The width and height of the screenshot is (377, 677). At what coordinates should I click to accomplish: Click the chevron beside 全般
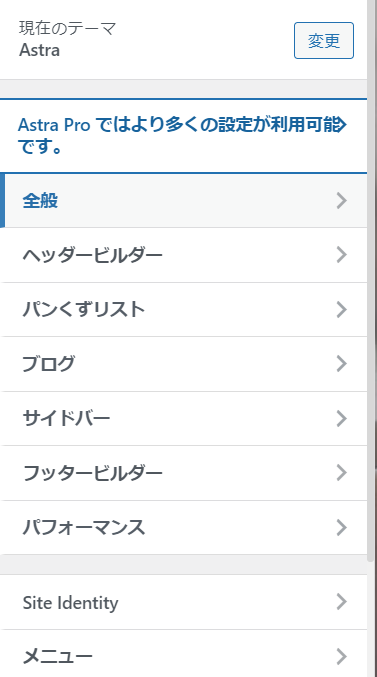pos(341,201)
